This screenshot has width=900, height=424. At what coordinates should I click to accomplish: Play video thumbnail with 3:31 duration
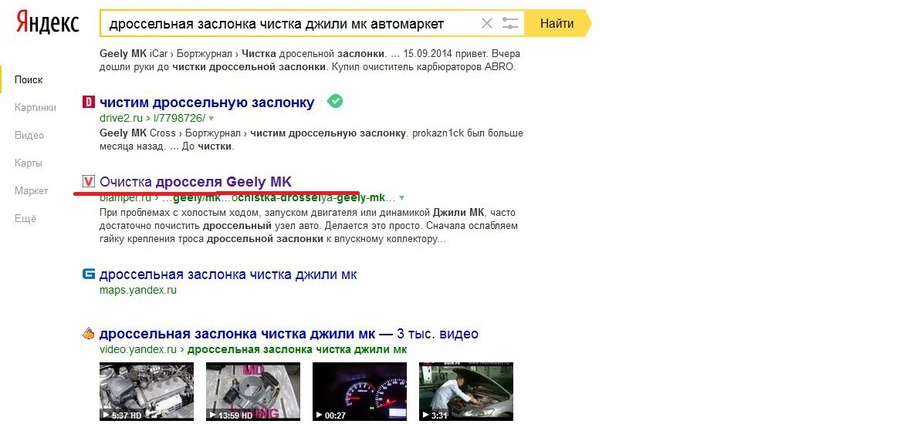(x=466, y=391)
